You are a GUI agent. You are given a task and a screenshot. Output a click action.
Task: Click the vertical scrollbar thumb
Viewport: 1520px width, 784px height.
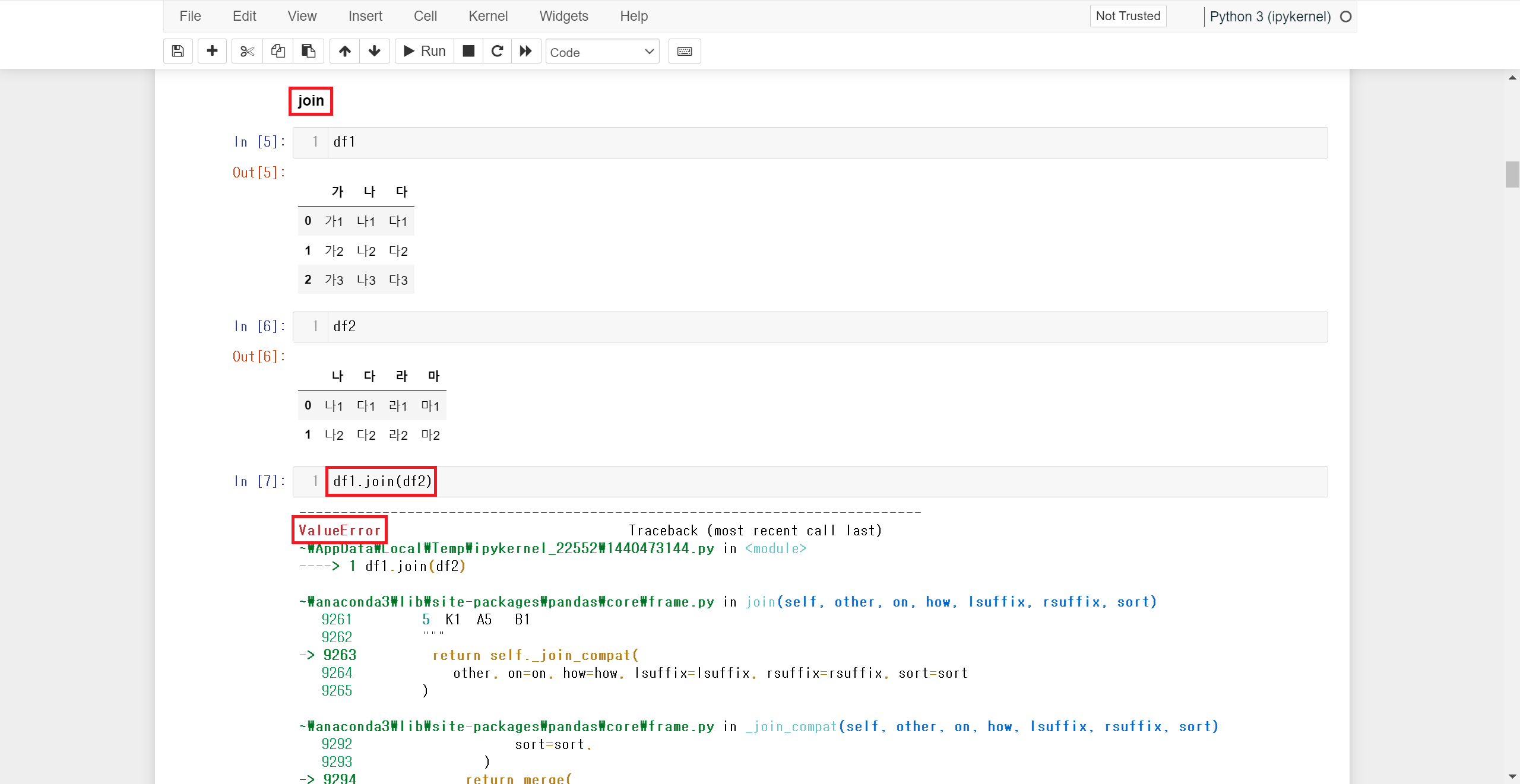pos(1512,174)
